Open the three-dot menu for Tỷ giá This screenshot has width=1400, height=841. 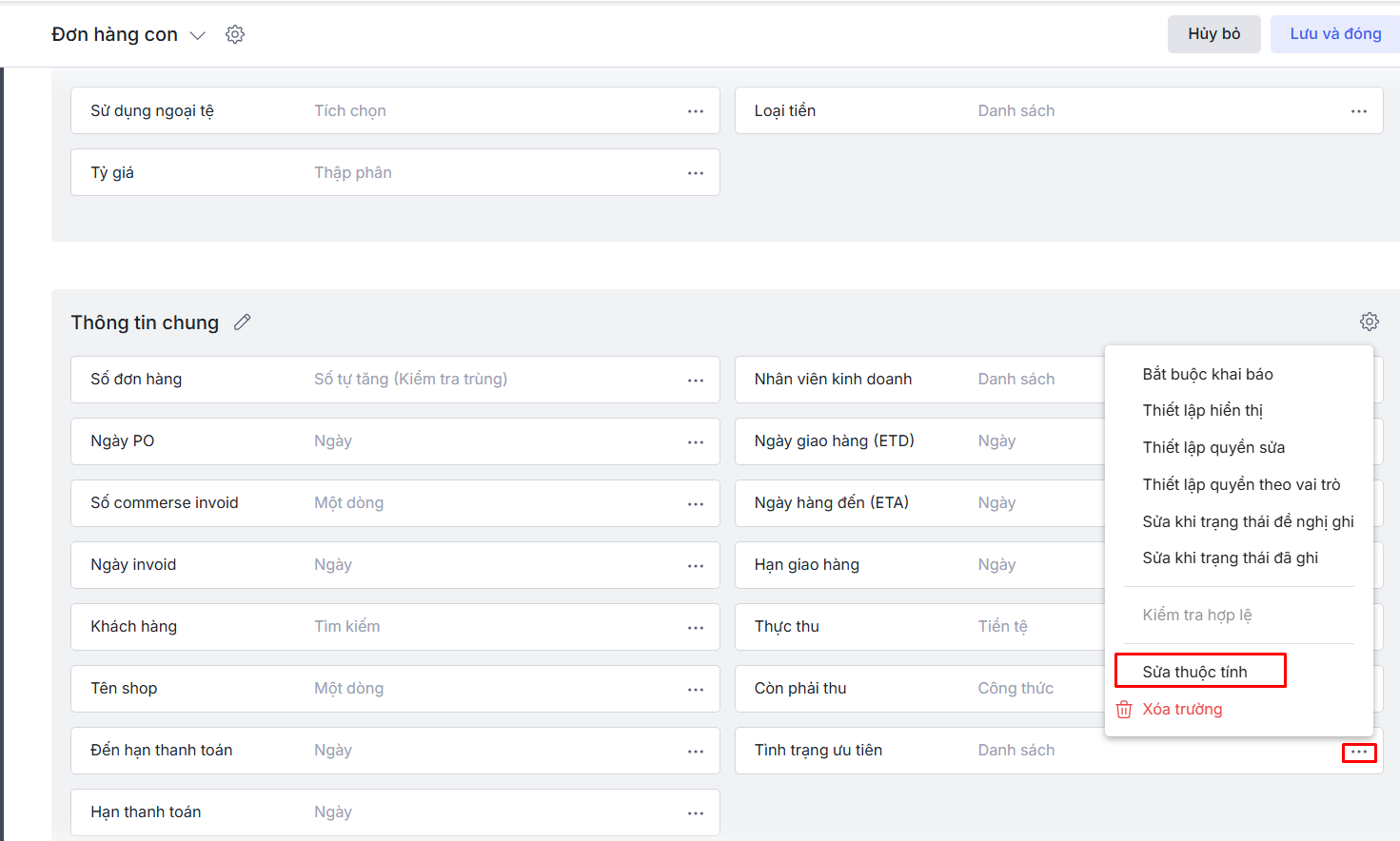[x=696, y=173]
